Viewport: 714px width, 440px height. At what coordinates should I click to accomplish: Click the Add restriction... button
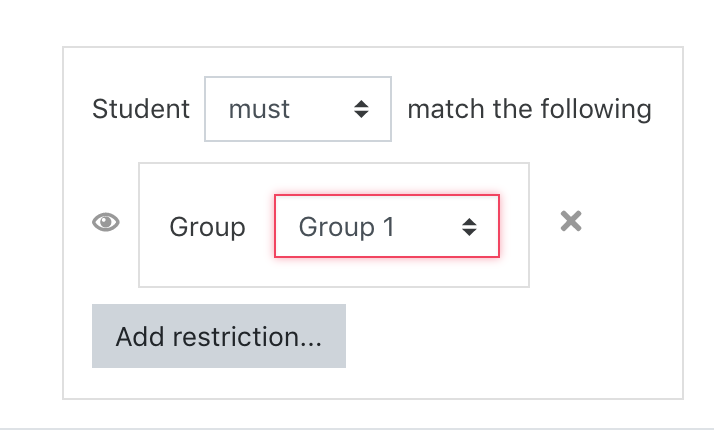click(219, 336)
